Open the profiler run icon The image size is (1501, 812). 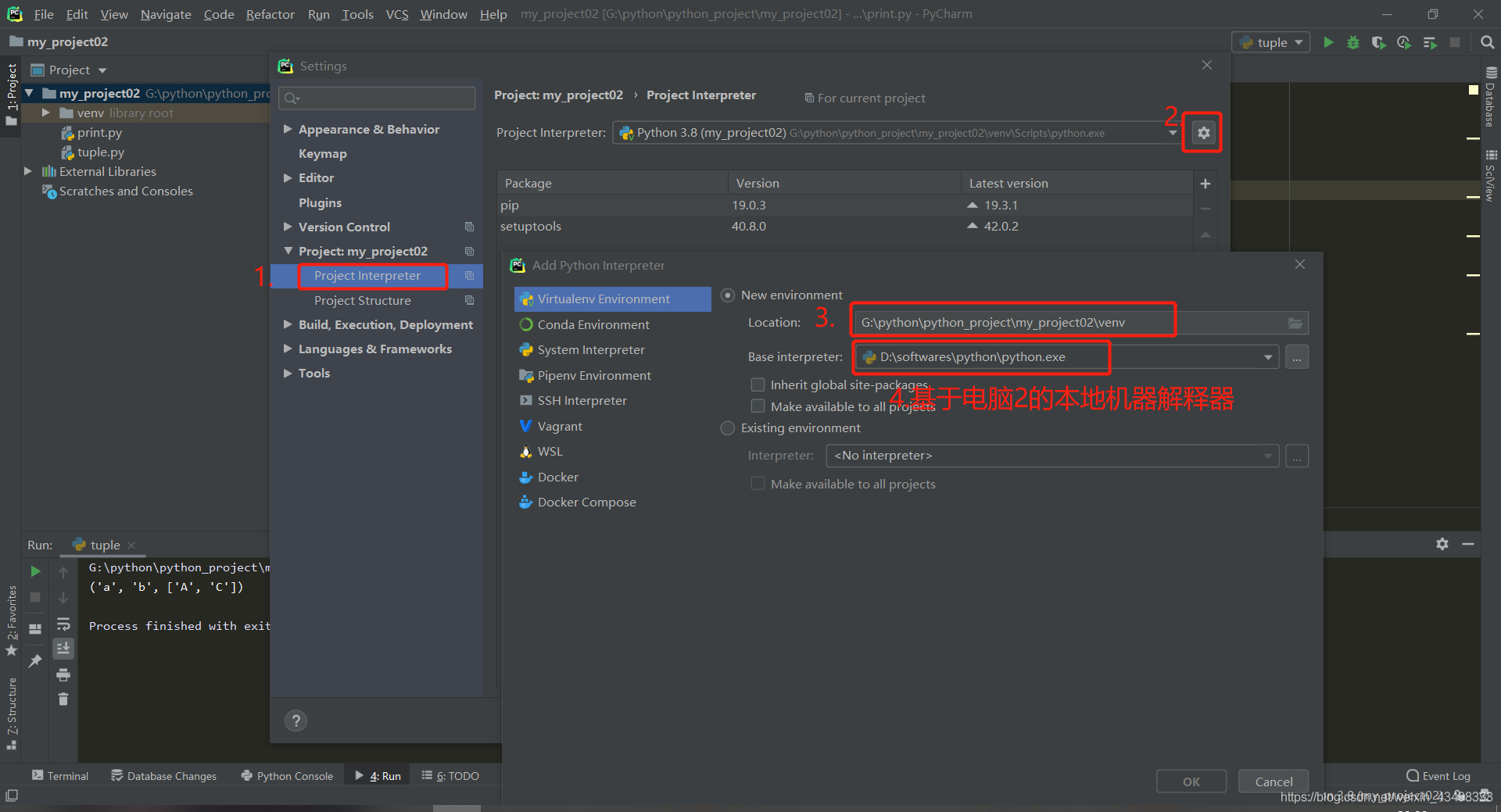[x=1404, y=42]
